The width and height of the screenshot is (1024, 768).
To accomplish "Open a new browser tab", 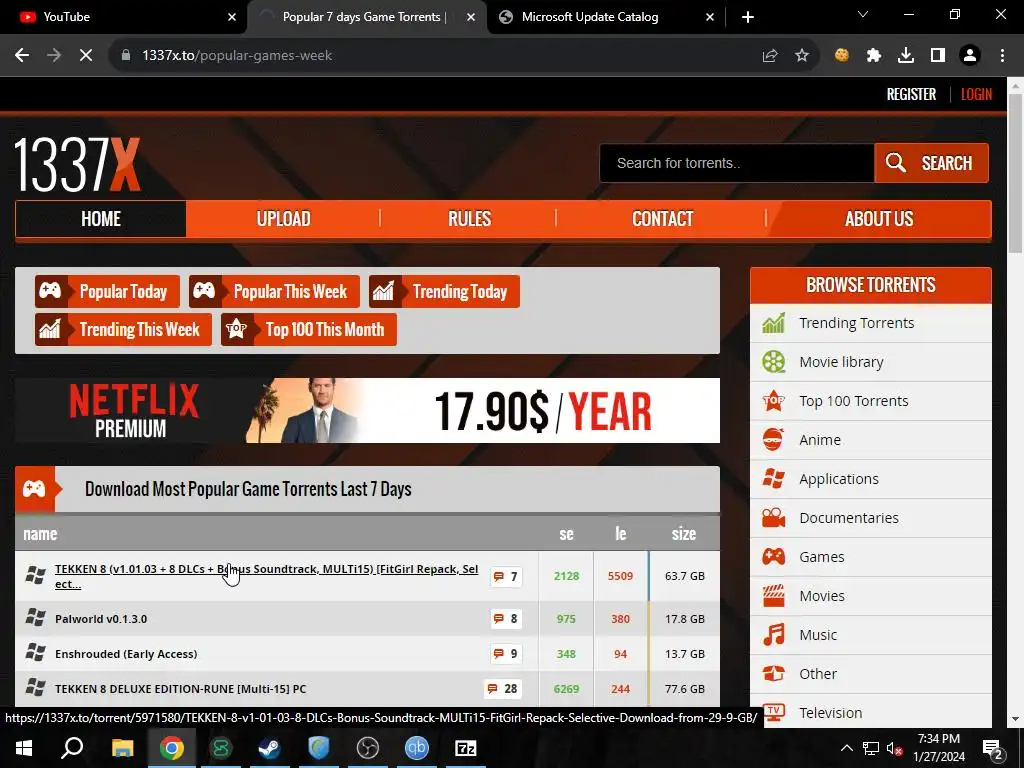I will (x=748, y=17).
